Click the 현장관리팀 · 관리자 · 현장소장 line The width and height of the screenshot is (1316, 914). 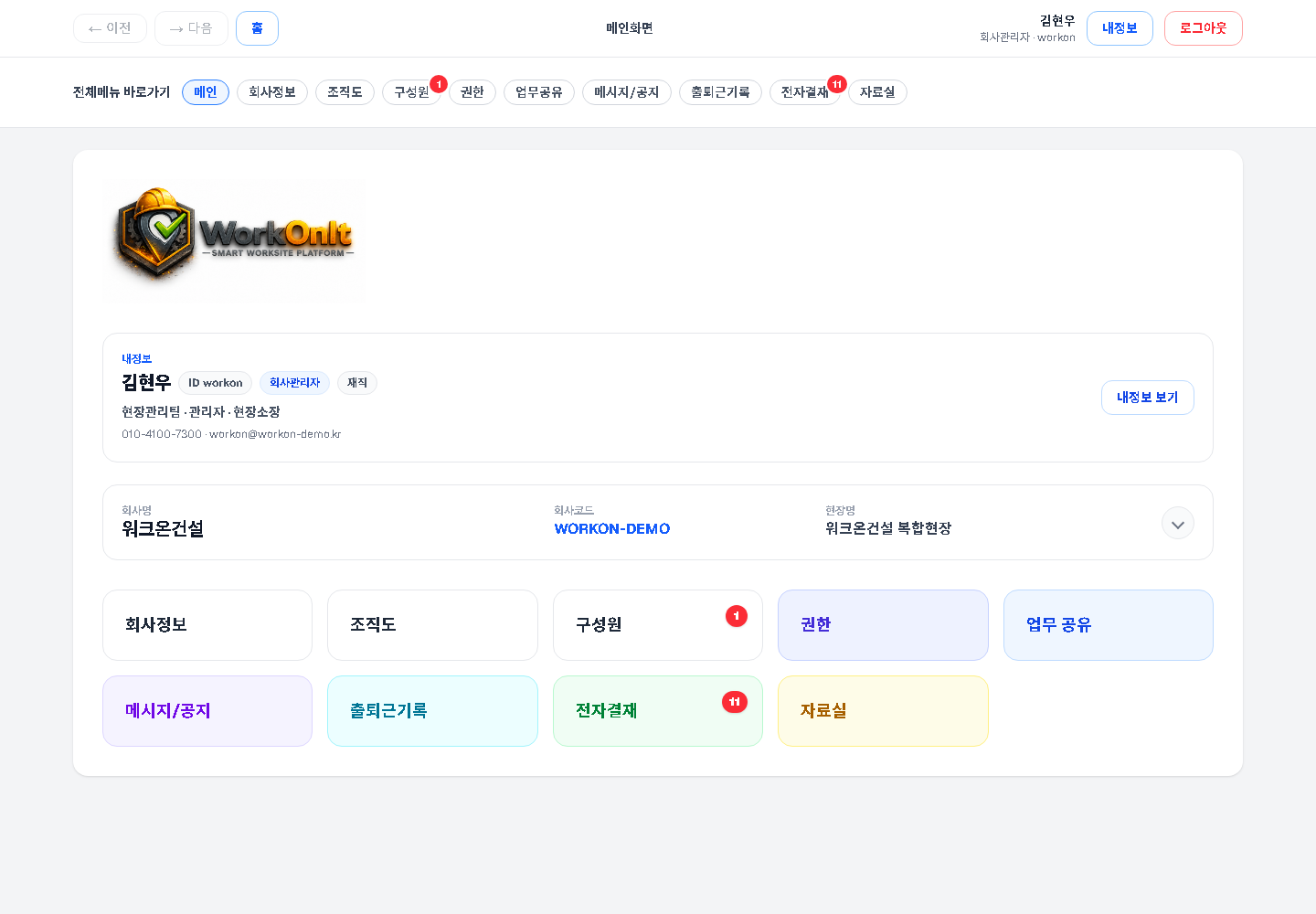(201, 412)
